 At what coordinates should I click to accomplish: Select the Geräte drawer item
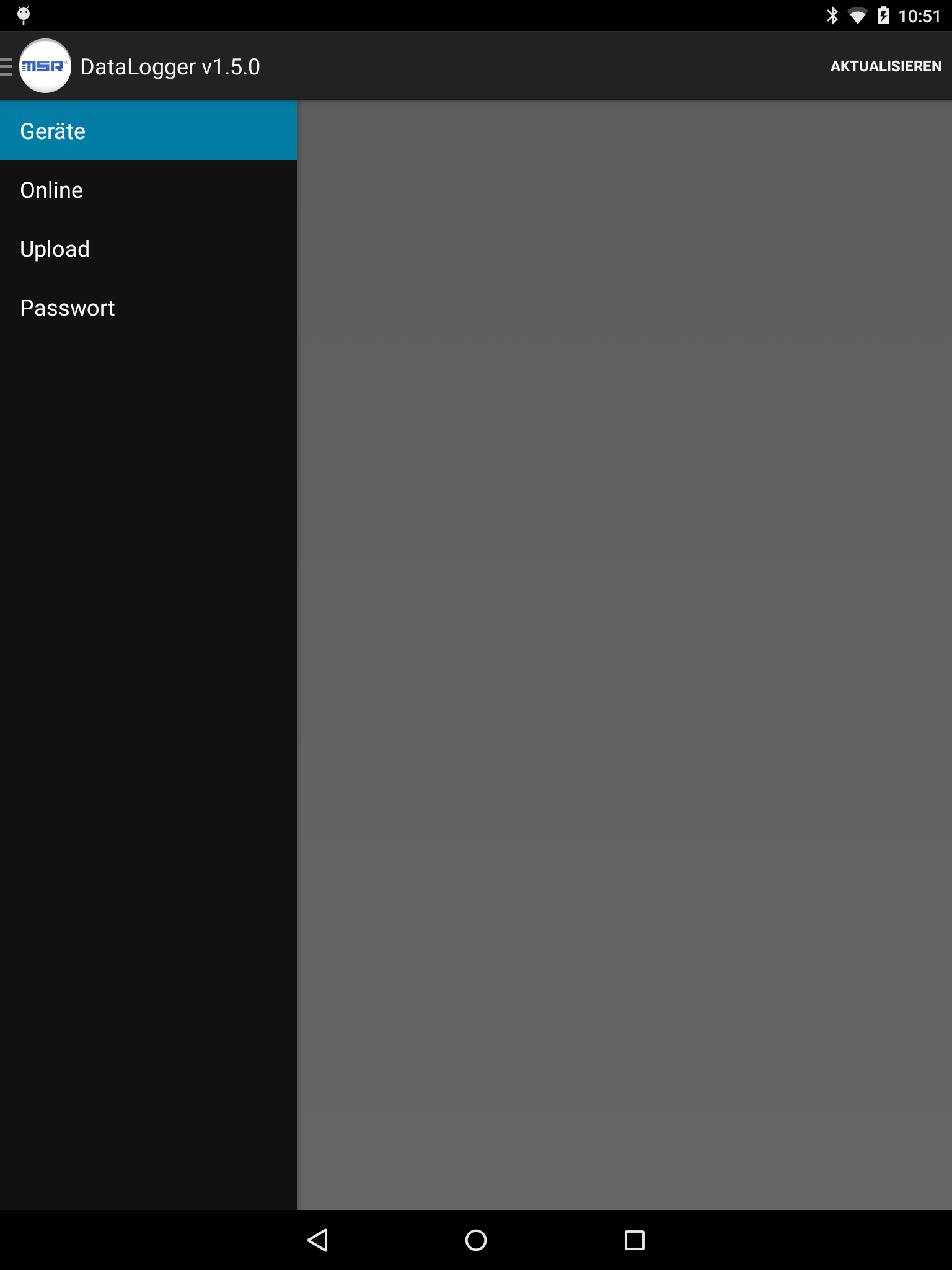149,131
